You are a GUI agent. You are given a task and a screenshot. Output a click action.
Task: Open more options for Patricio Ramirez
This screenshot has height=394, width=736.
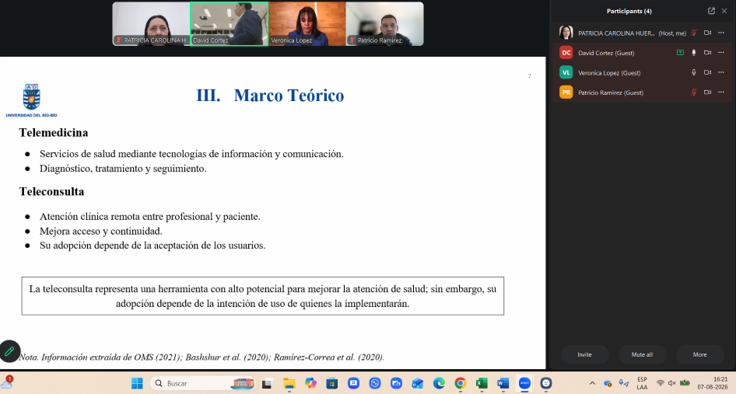tap(721, 93)
